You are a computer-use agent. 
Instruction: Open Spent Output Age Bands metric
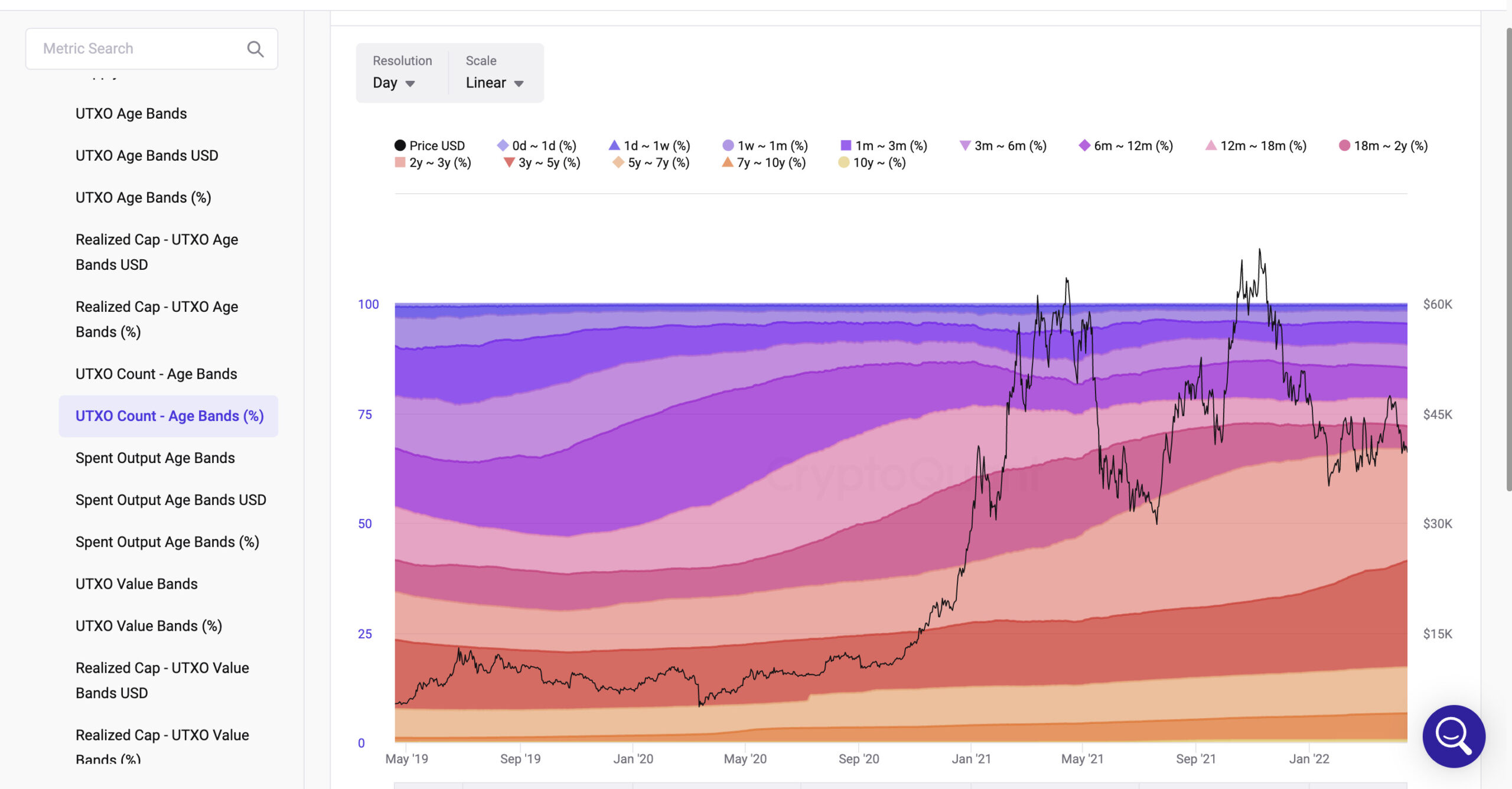coord(155,458)
